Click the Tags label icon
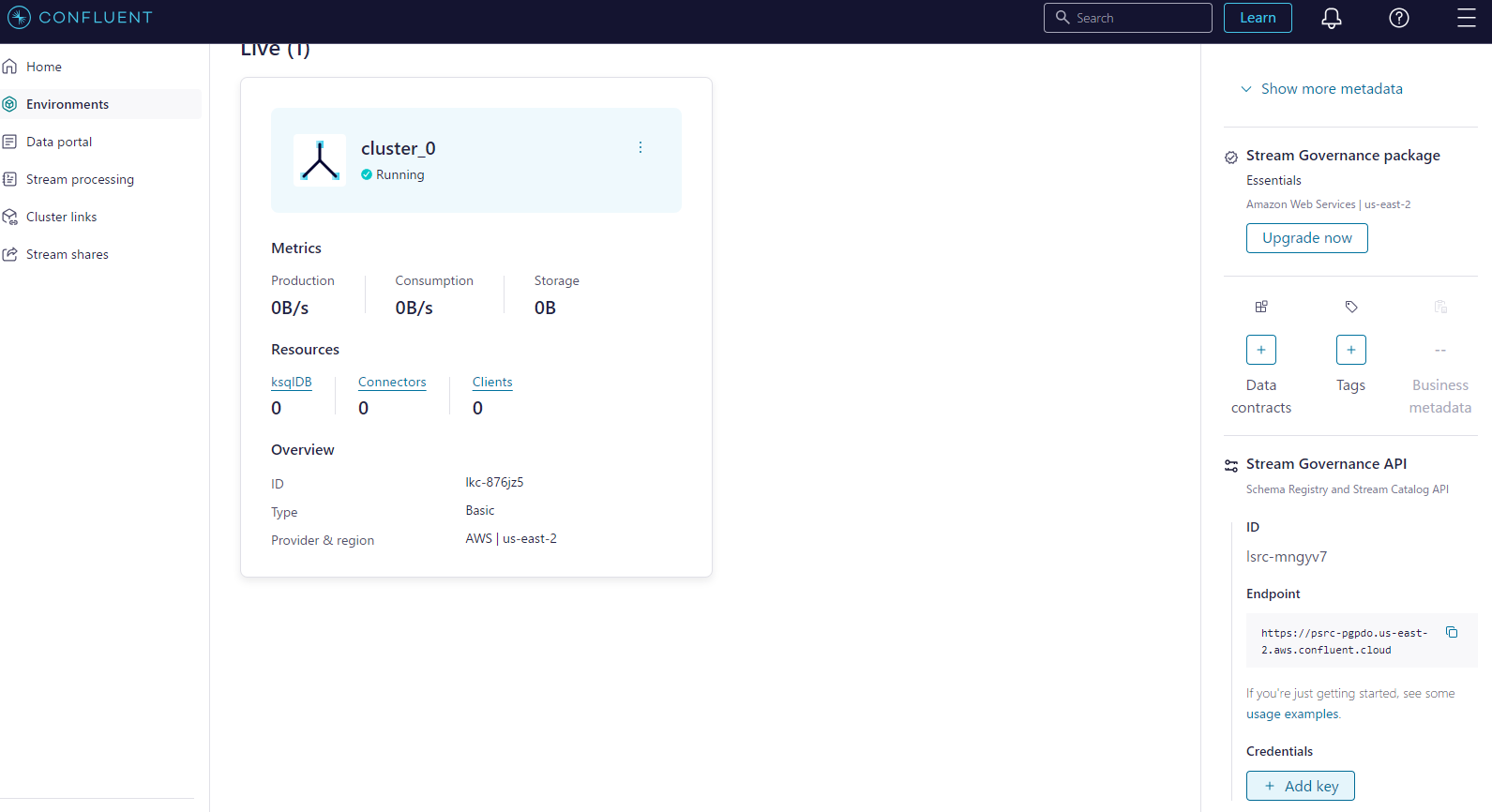Viewport: 1492px width, 812px height. click(x=1351, y=307)
